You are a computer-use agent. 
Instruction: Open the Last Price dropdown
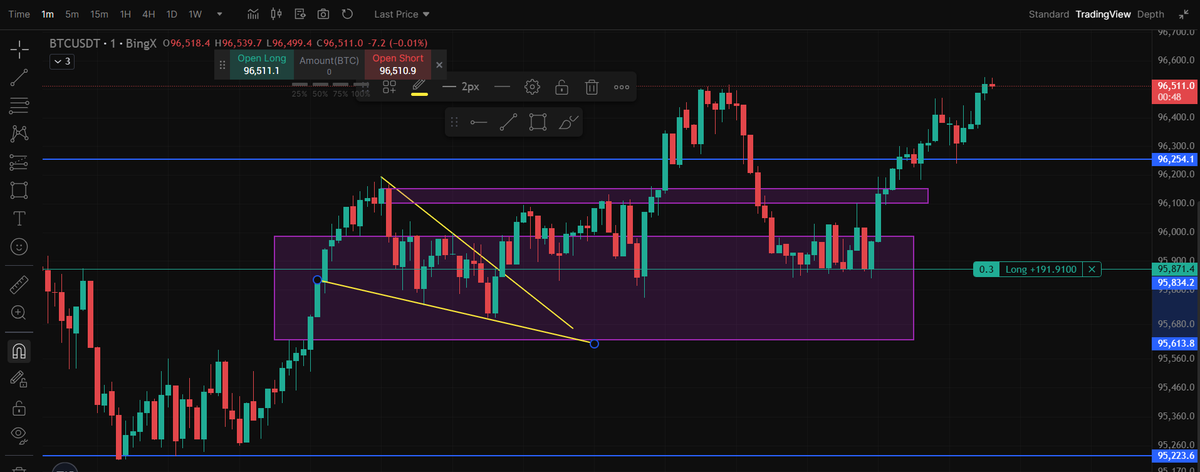[401, 15]
